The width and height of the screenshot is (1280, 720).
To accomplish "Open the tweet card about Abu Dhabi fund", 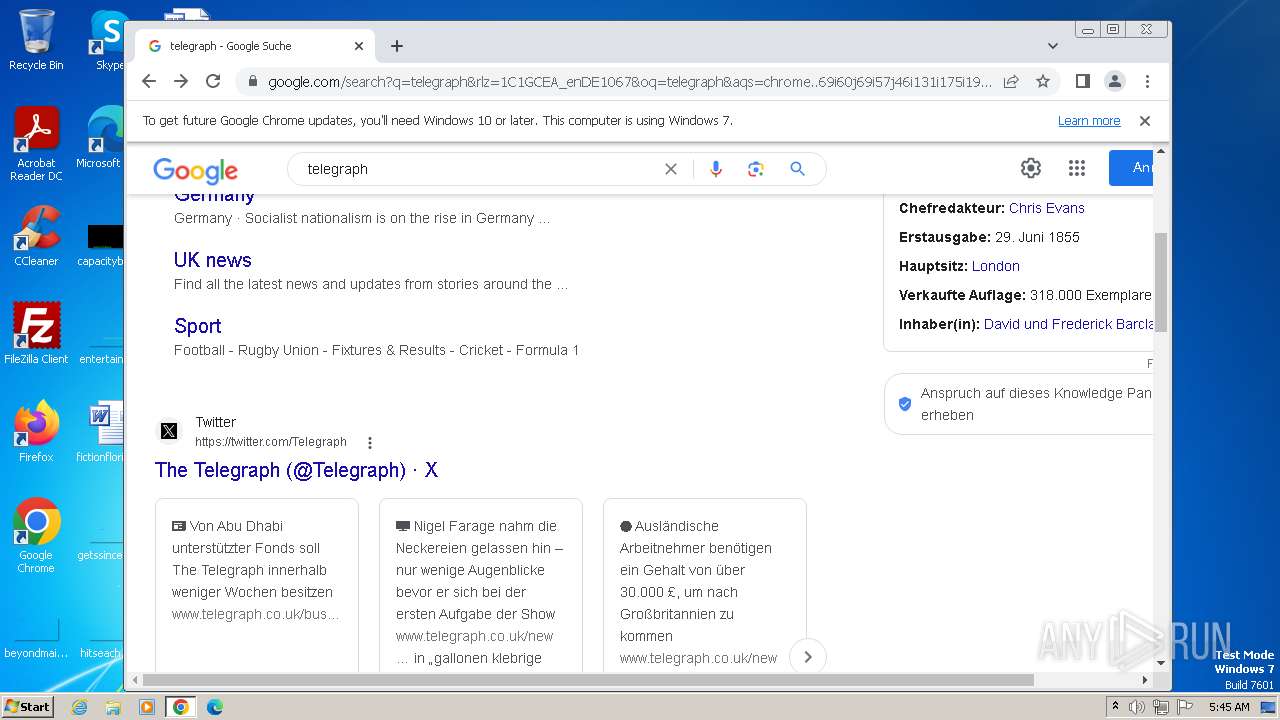I will (x=257, y=585).
